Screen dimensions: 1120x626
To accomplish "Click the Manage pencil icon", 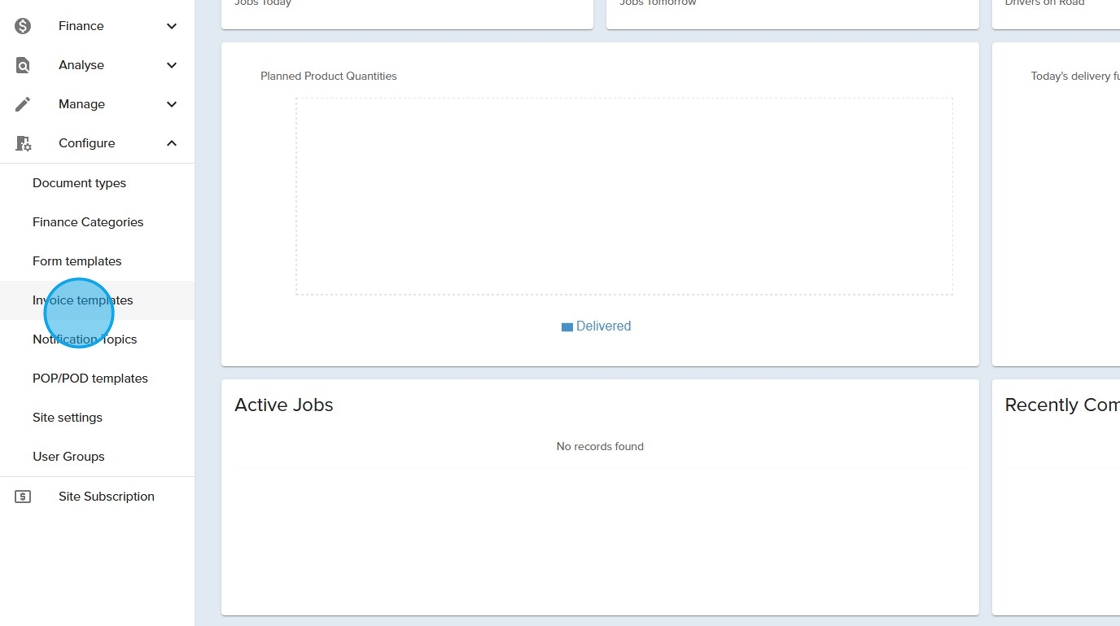I will [23, 104].
